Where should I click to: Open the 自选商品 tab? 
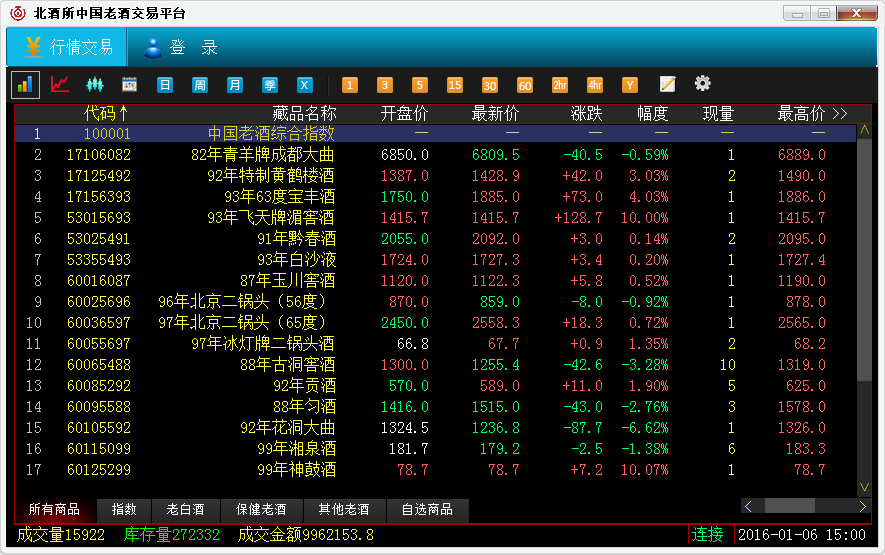pos(427,510)
